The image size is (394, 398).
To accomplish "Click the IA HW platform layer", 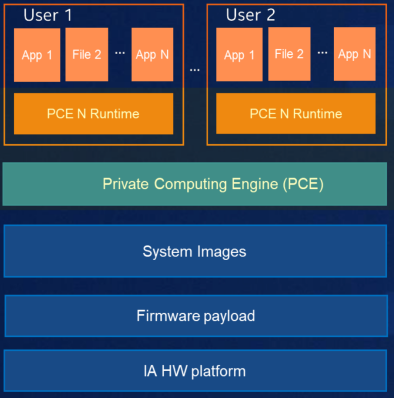I will (x=195, y=371).
